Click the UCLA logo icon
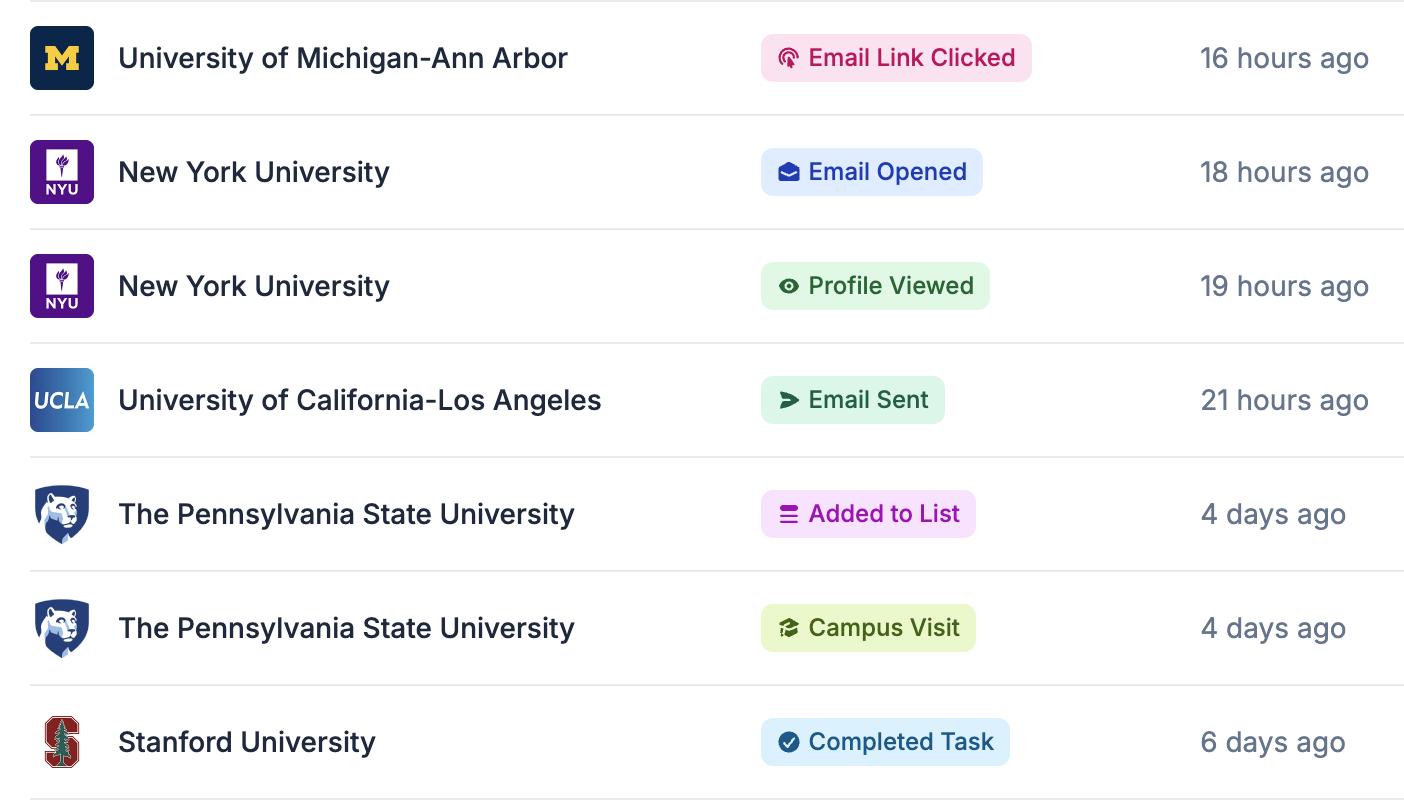This screenshot has height=800, width=1404. coord(62,400)
